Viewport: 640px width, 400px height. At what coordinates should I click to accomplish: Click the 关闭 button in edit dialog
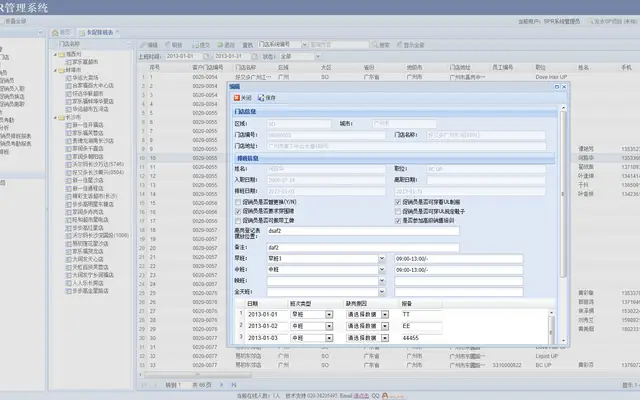[x=242, y=98]
